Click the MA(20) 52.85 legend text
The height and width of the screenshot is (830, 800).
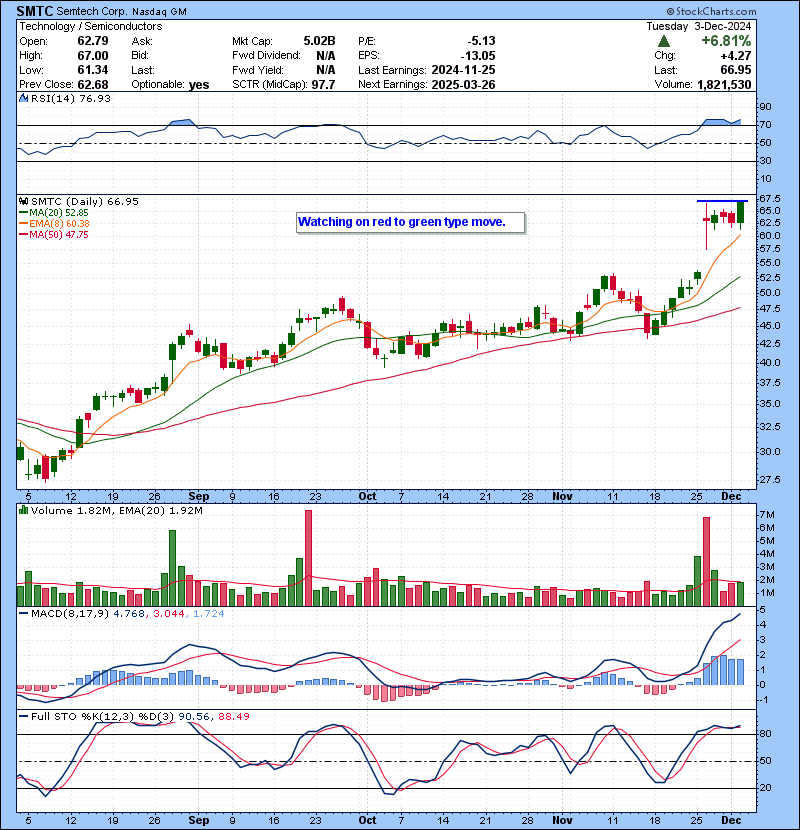click(59, 212)
